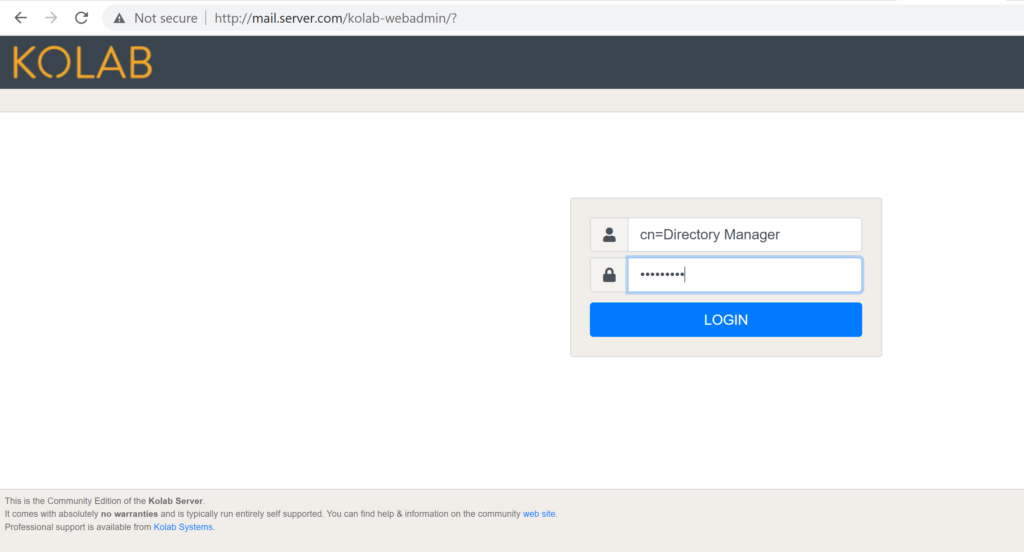
Task: Click the browser forward arrow
Action: [x=51, y=18]
